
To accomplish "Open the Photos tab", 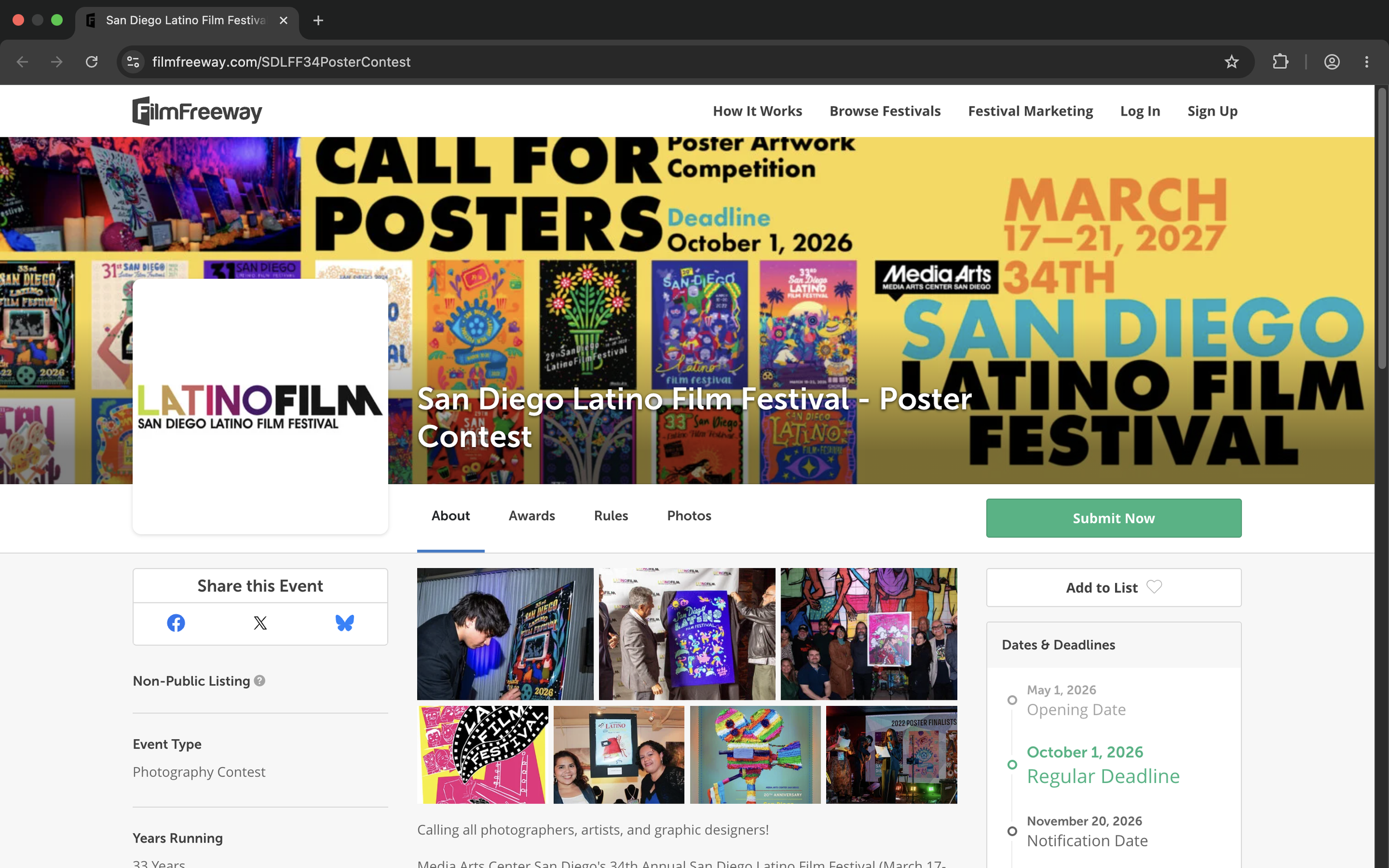I will [x=689, y=515].
